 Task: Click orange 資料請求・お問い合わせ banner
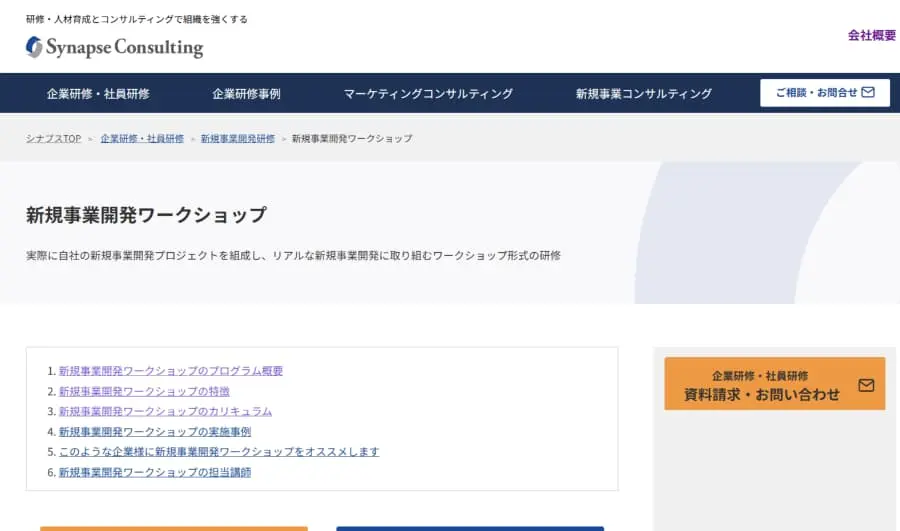click(775, 383)
